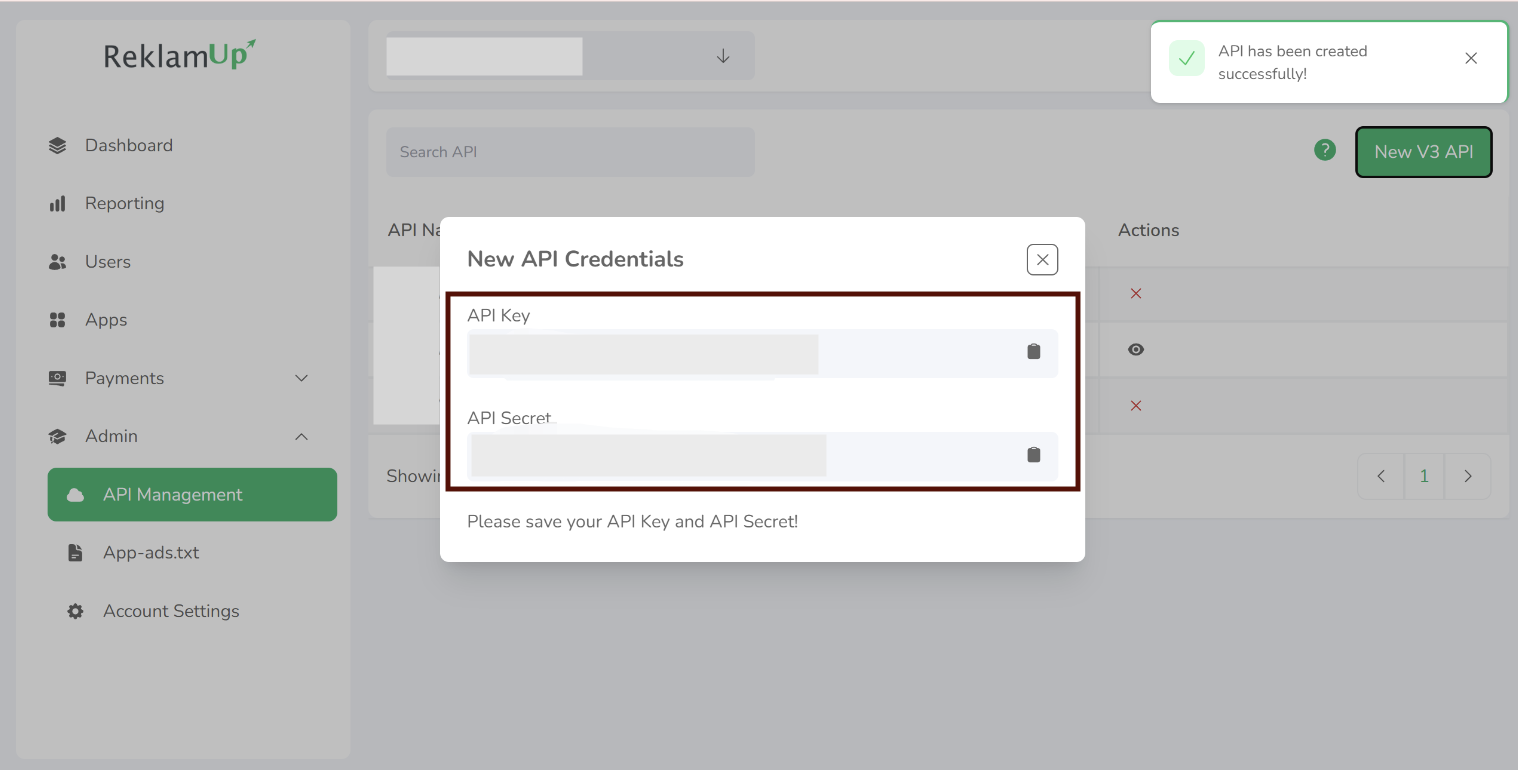Click the New V3 API button

pyautogui.click(x=1423, y=152)
